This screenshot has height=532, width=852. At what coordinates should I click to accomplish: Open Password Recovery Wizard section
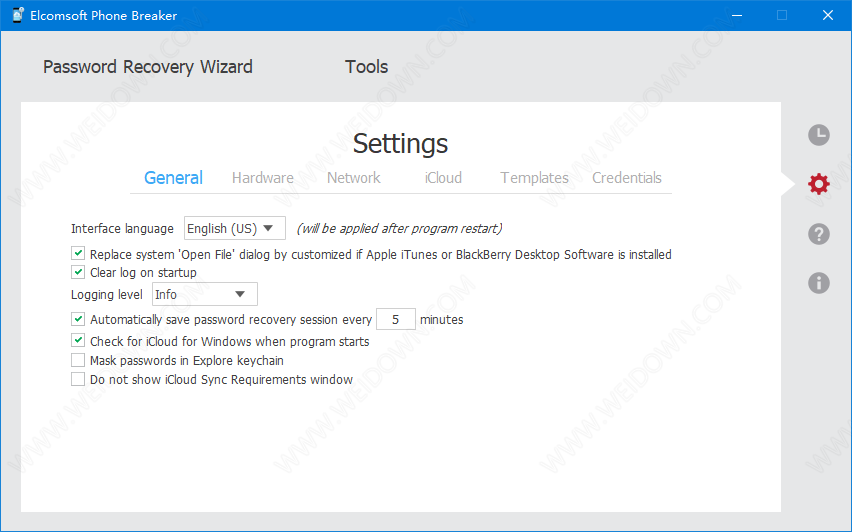(x=148, y=67)
